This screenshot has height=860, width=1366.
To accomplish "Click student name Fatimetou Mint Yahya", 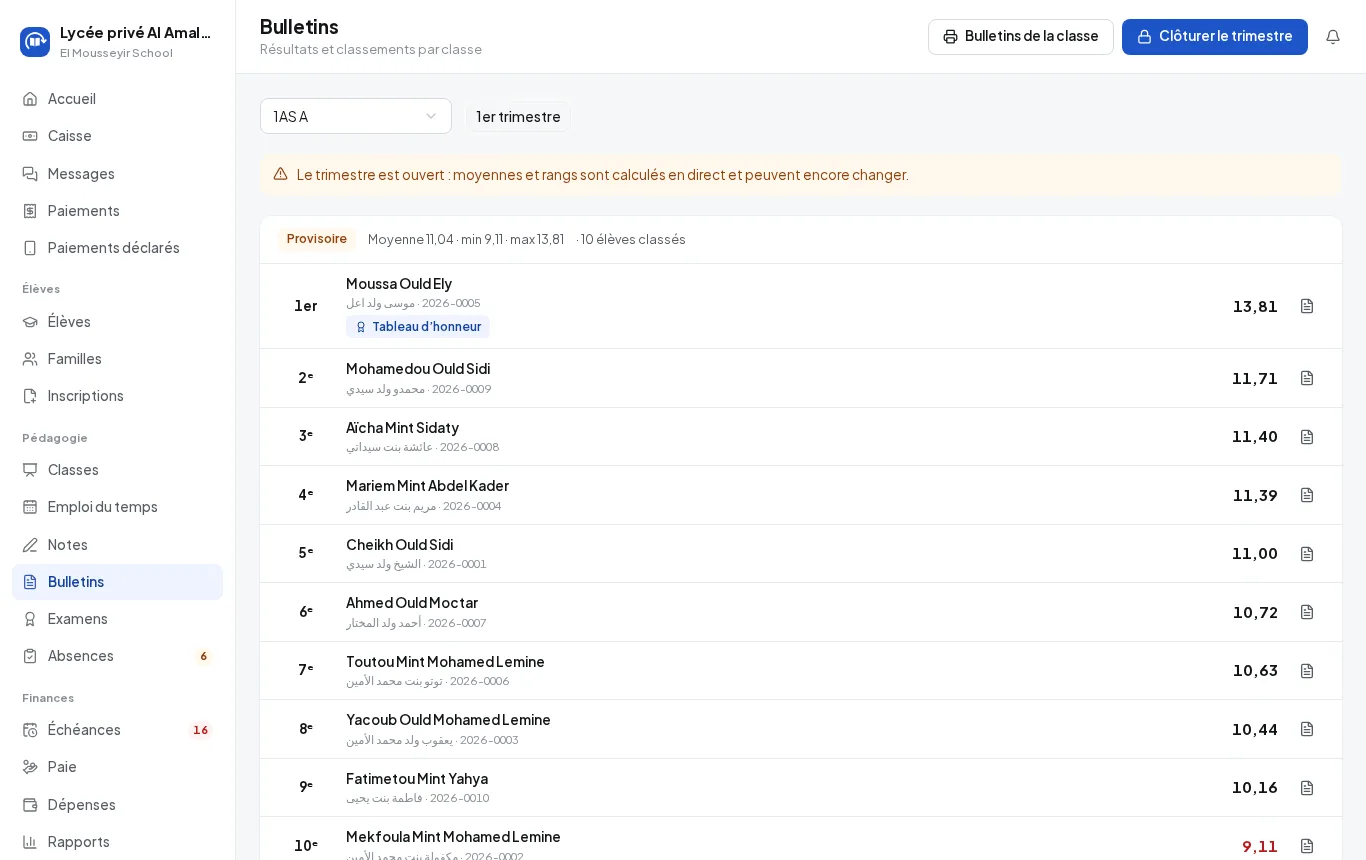I will (417, 779).
